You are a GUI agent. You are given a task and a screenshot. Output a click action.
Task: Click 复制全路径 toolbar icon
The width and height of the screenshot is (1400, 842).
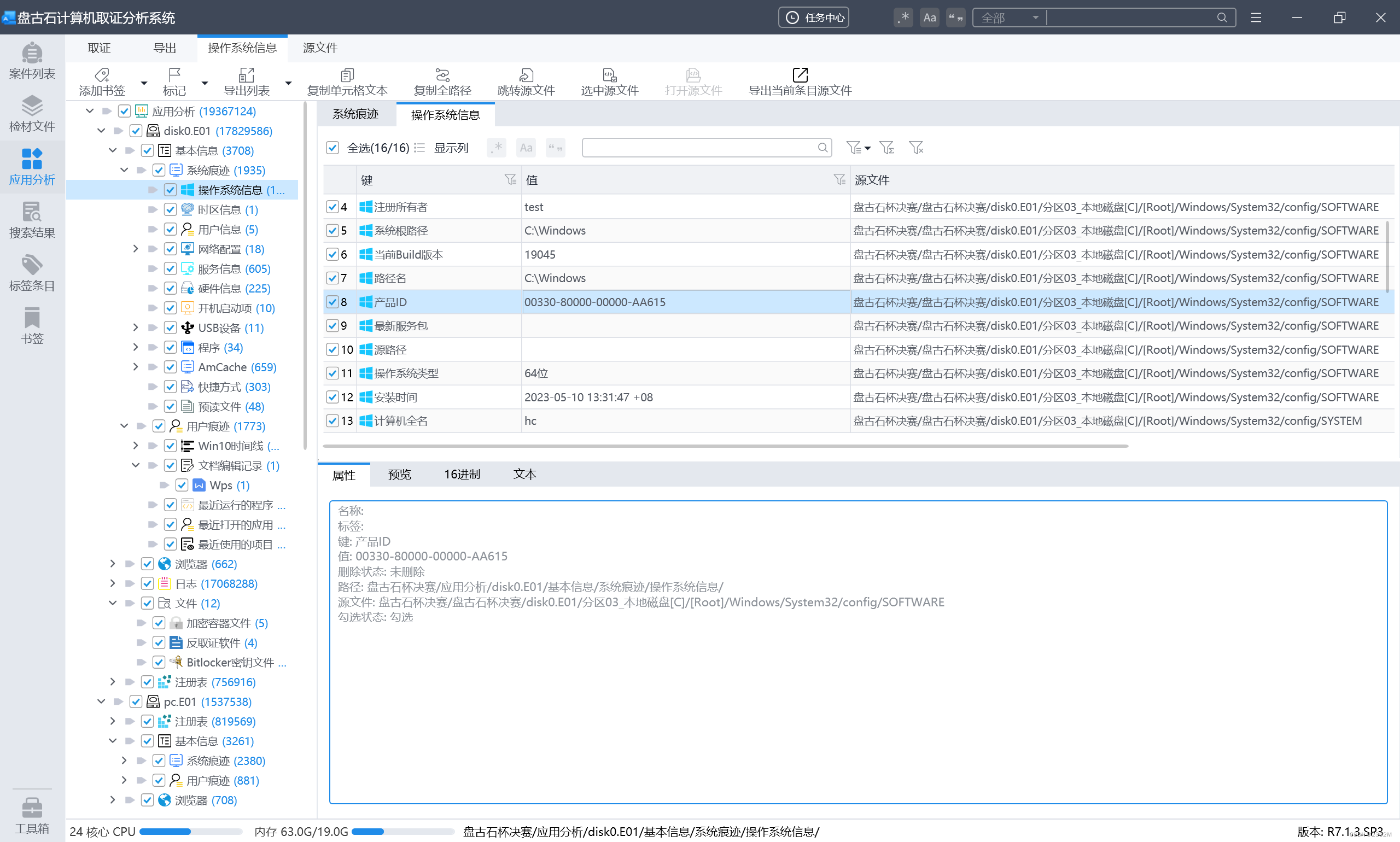point(442,82)
